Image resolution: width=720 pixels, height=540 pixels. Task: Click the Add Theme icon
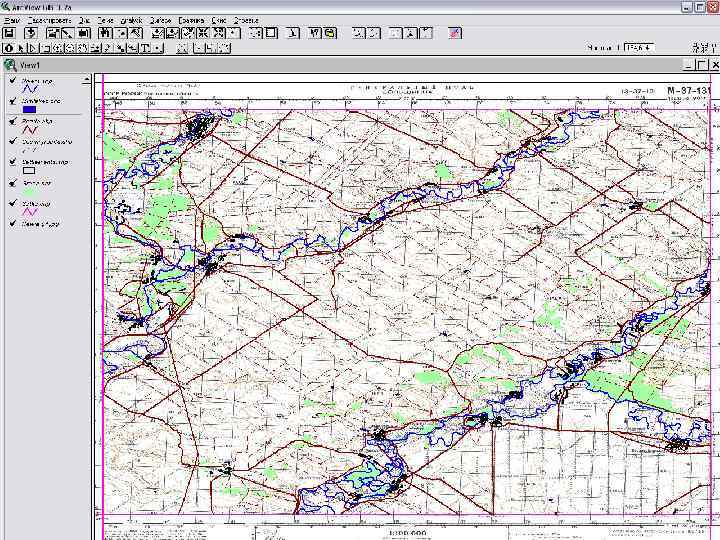pyautogui.click(x=31, y=33)
